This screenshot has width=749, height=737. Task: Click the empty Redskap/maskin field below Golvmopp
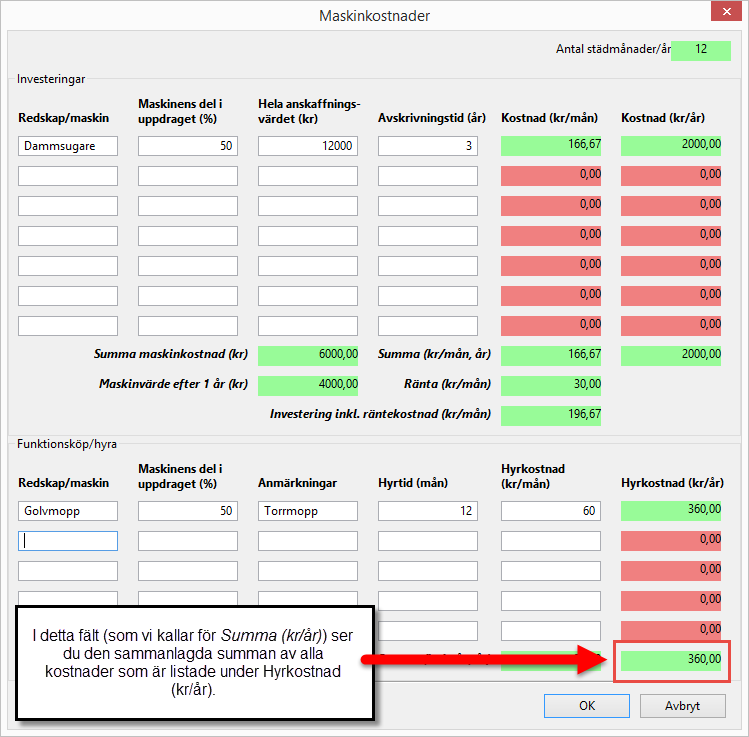(68, 541)
